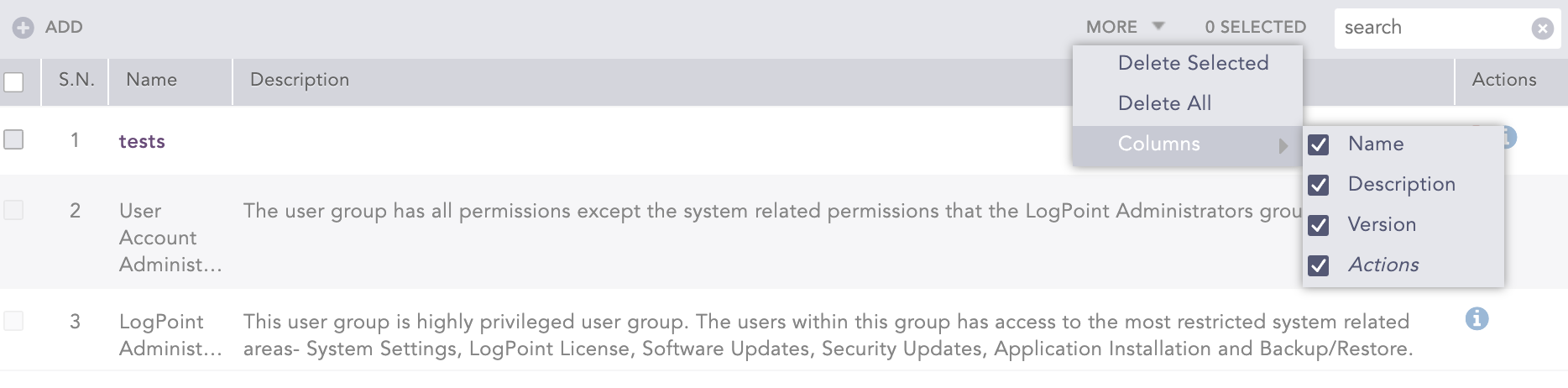1568x388 pixels.
Task: Clear the search field with the X icon
Action: coord(1542,29)
